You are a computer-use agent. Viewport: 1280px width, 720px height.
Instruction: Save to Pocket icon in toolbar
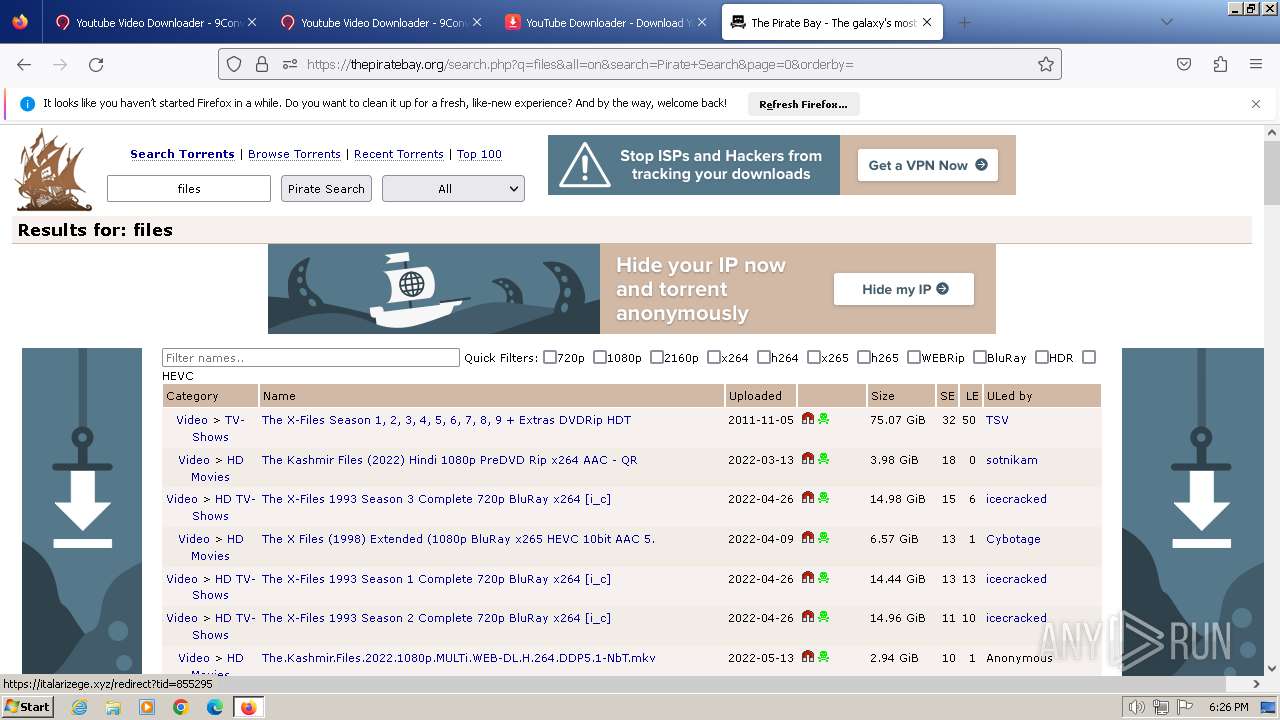[x=1184, y=64]
